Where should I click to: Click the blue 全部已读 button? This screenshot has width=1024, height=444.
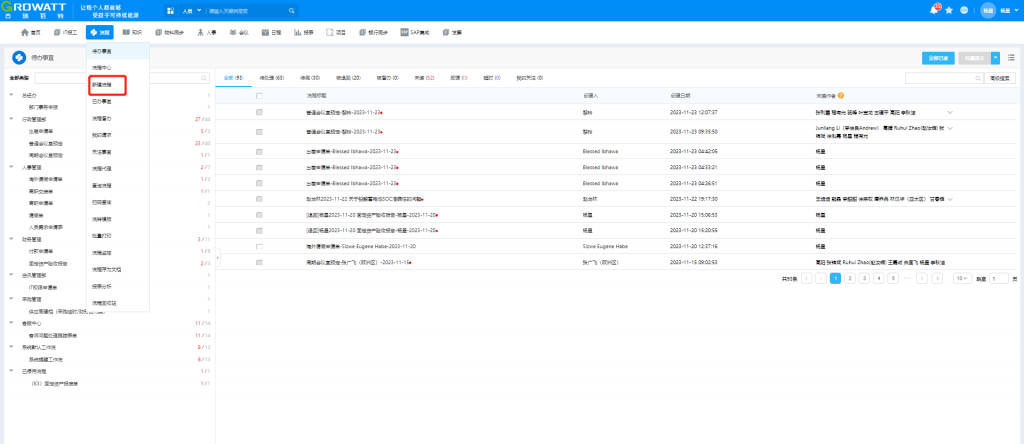pyautogui.click(x=938, y=57)
